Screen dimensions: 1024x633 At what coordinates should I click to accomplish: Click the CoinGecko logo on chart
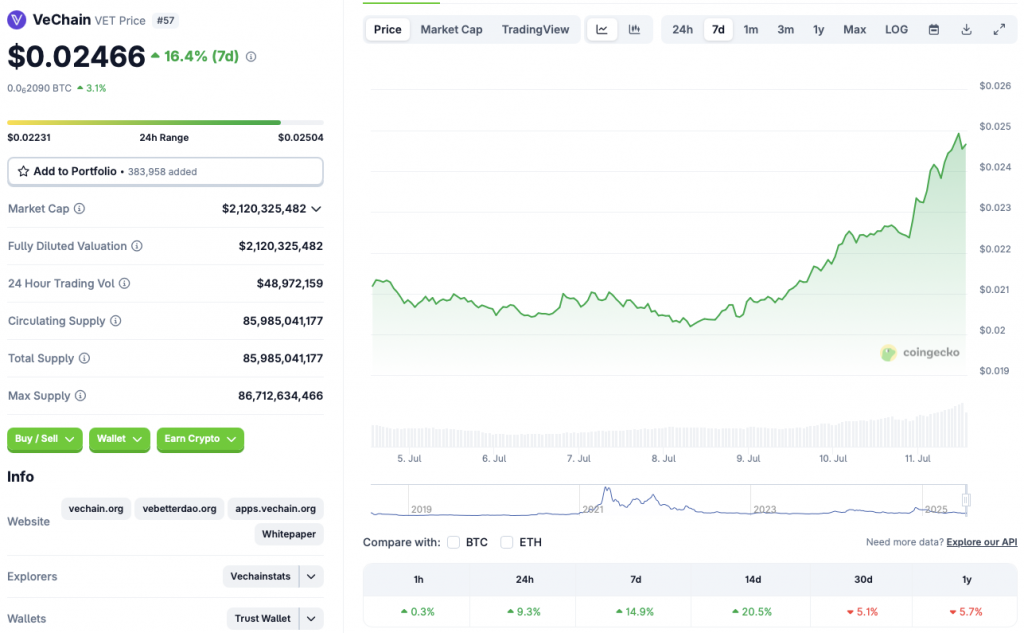click(920, 353)
